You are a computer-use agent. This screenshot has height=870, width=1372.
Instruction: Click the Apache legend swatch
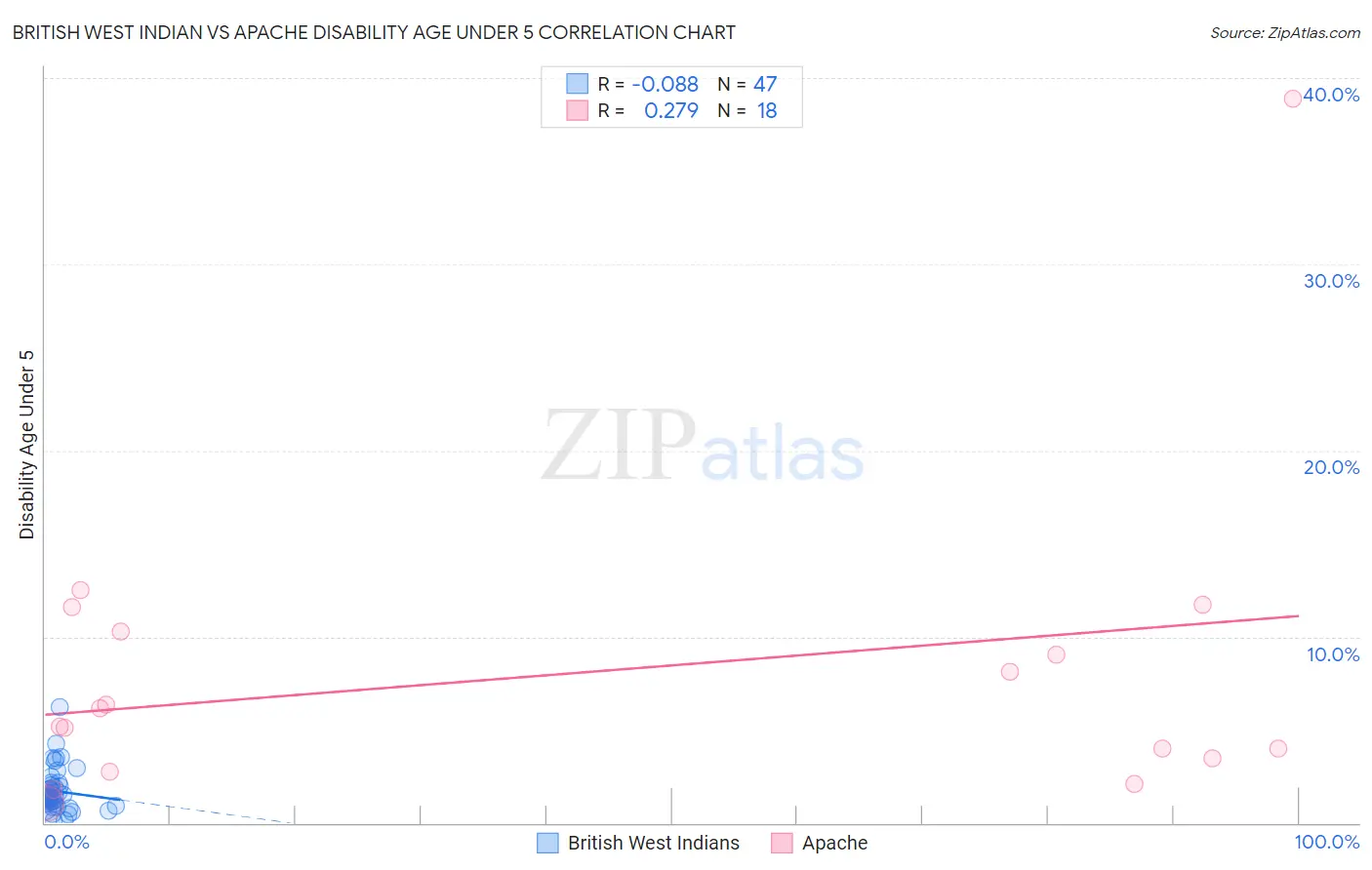coord(782,843)
